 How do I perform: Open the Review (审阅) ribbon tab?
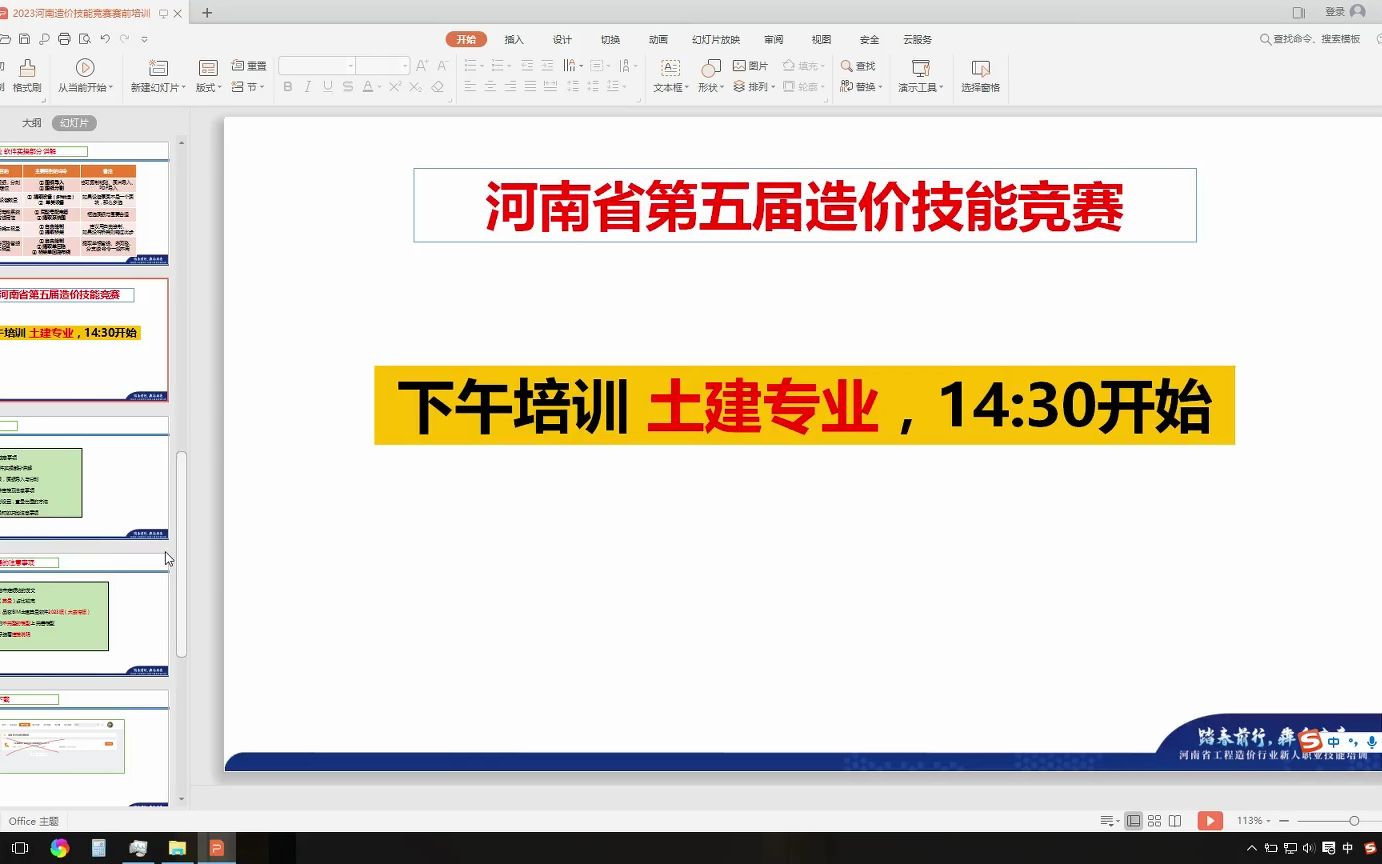[x=773, y=39]
